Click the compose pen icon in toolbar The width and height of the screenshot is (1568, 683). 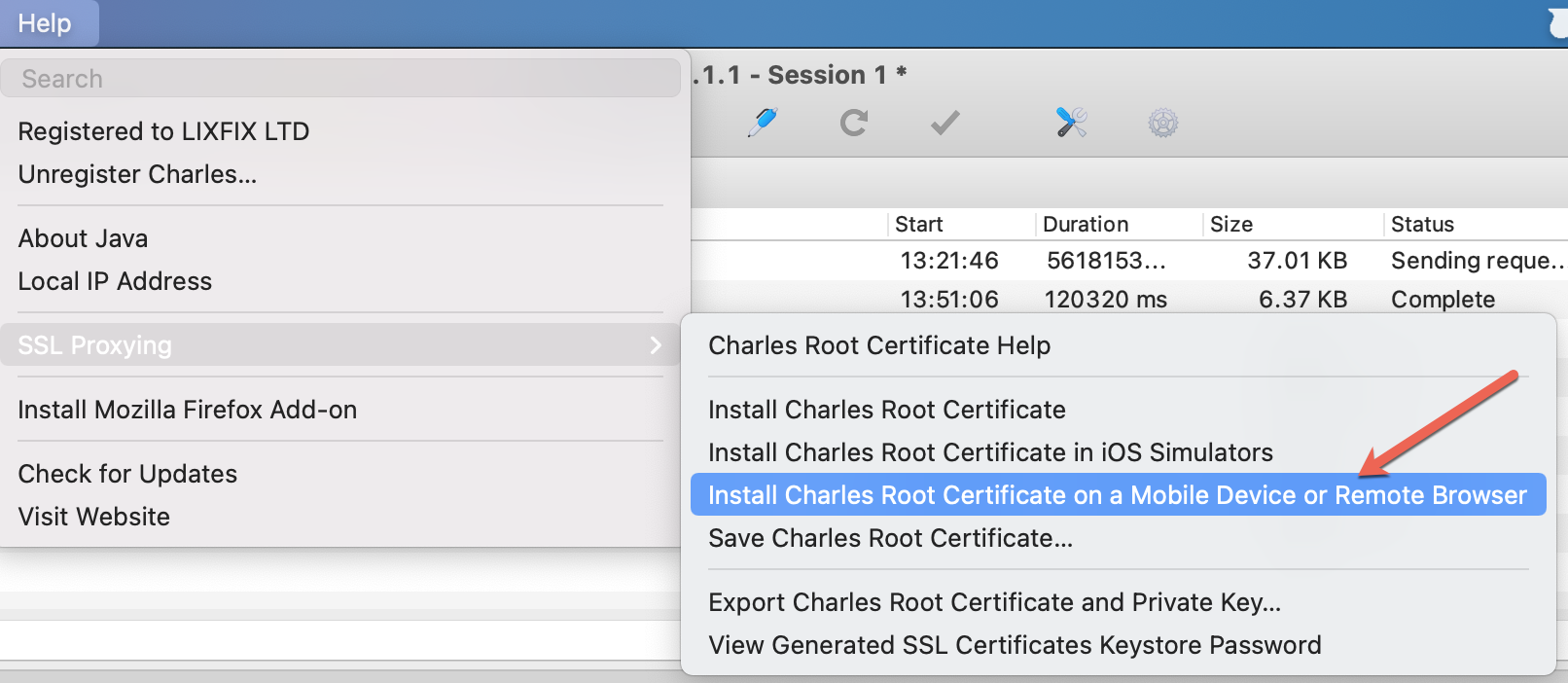[x=763, y=123]
